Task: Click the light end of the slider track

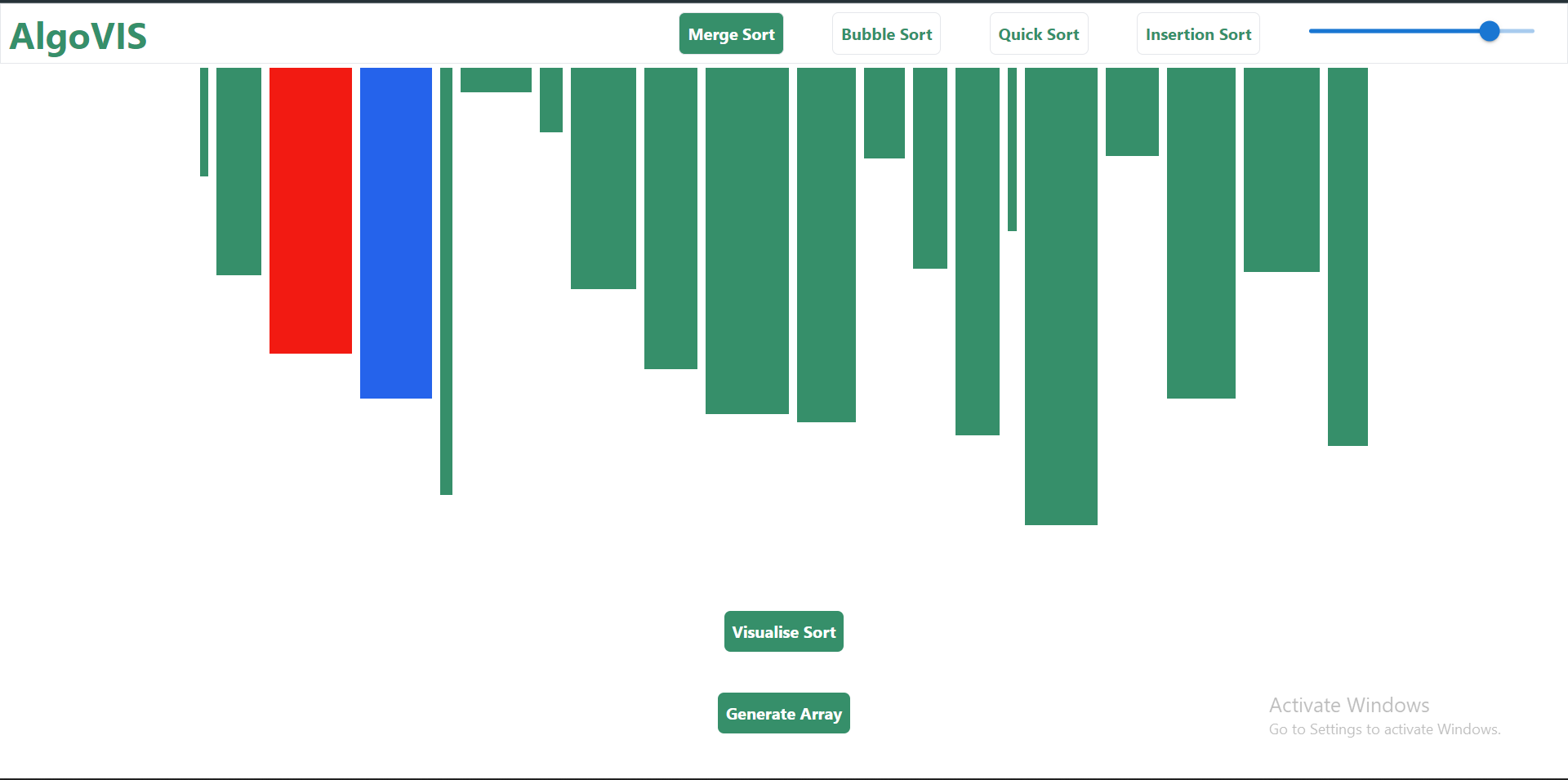Action: [1517, 31]
